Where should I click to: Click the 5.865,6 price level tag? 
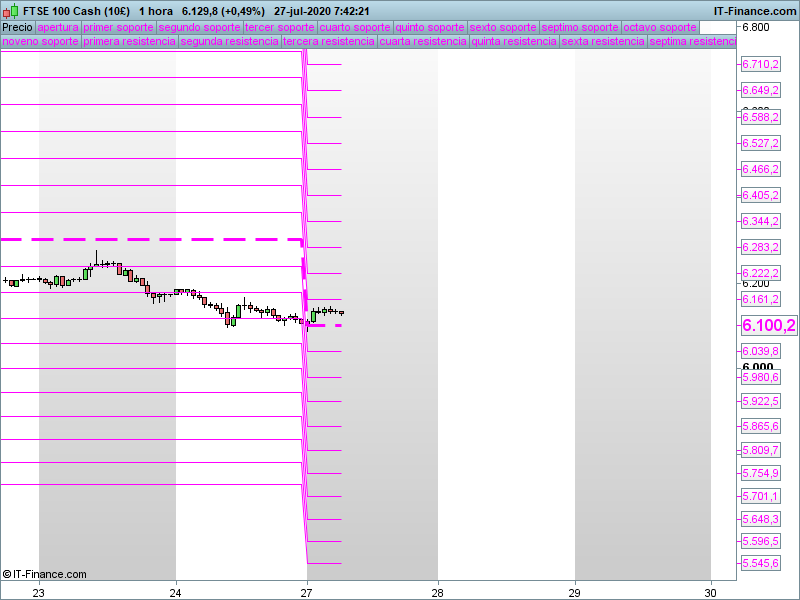tap(761, 427)
